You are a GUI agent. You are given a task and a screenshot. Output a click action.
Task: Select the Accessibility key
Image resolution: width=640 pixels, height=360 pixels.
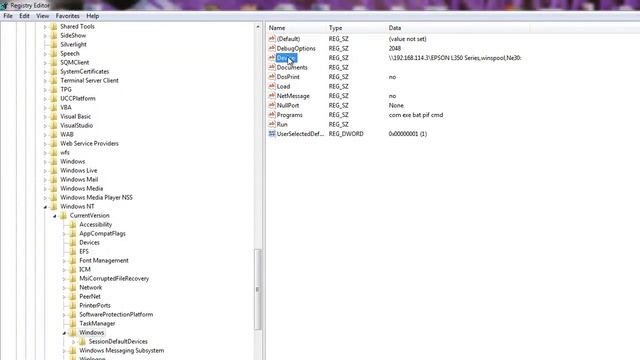(x=96, y=224)
